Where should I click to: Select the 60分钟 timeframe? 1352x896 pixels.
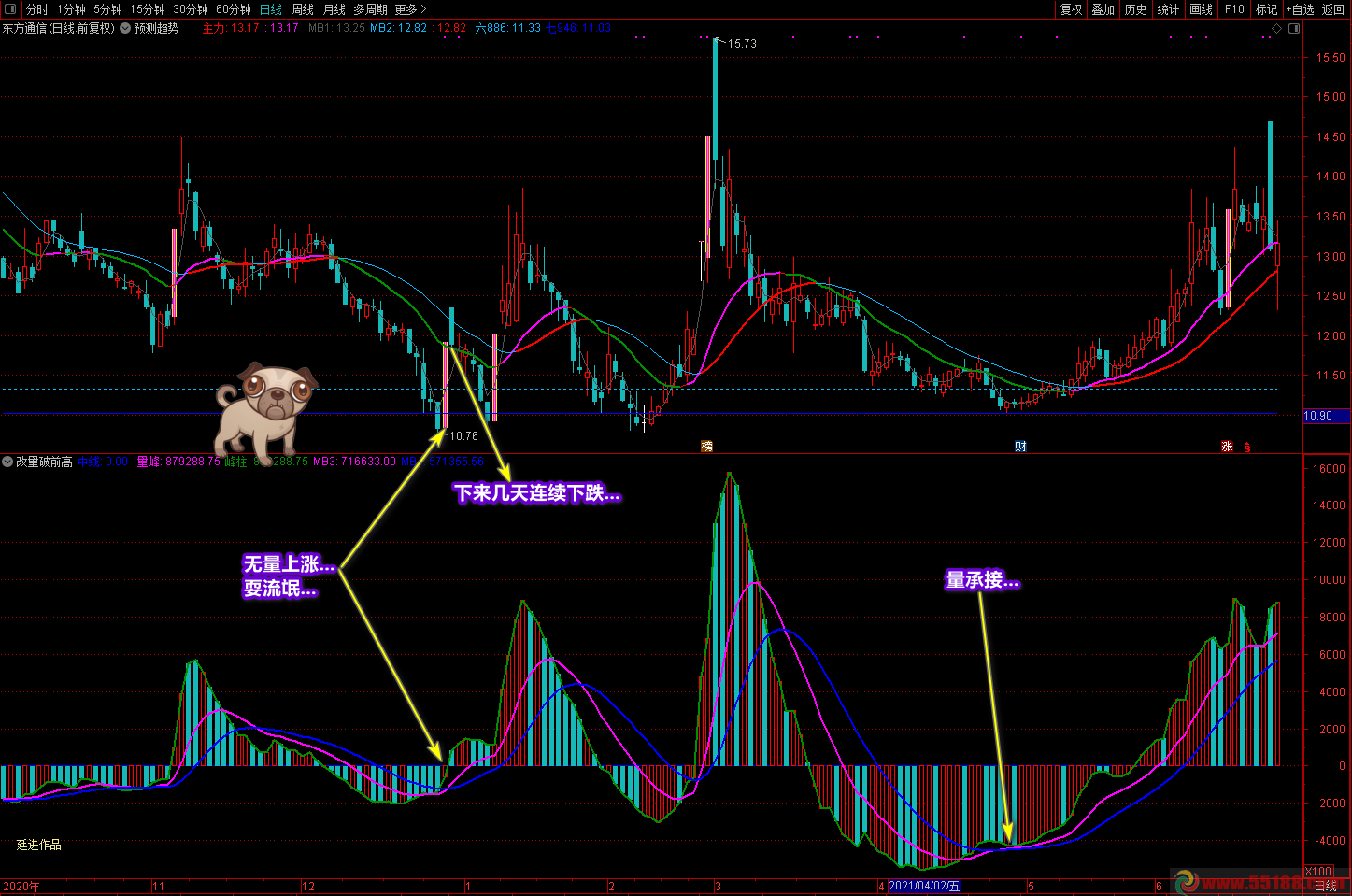[x=233, y=9]
